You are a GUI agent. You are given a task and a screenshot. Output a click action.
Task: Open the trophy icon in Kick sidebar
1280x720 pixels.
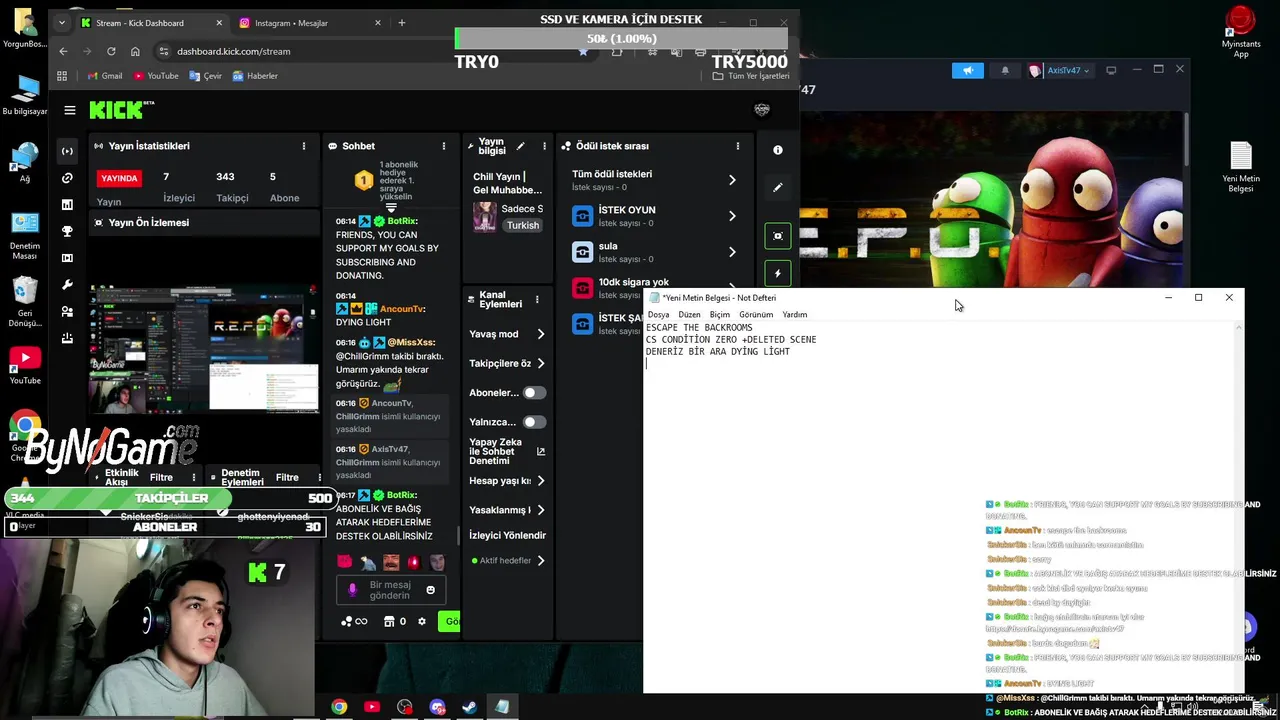(67, 231)
